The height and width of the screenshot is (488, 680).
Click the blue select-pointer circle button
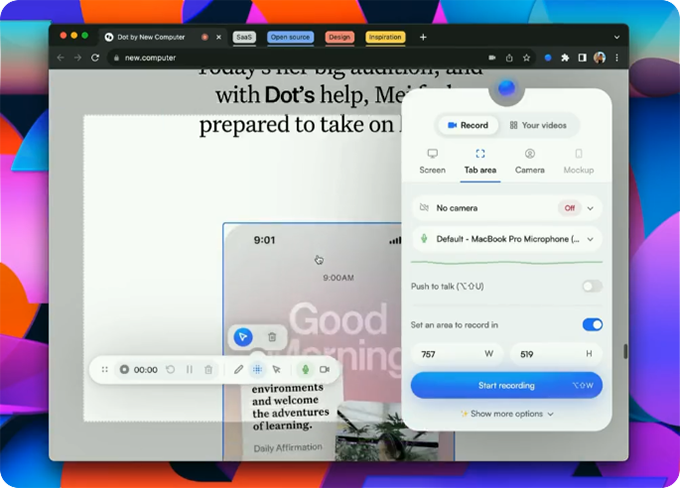(243, 337)
